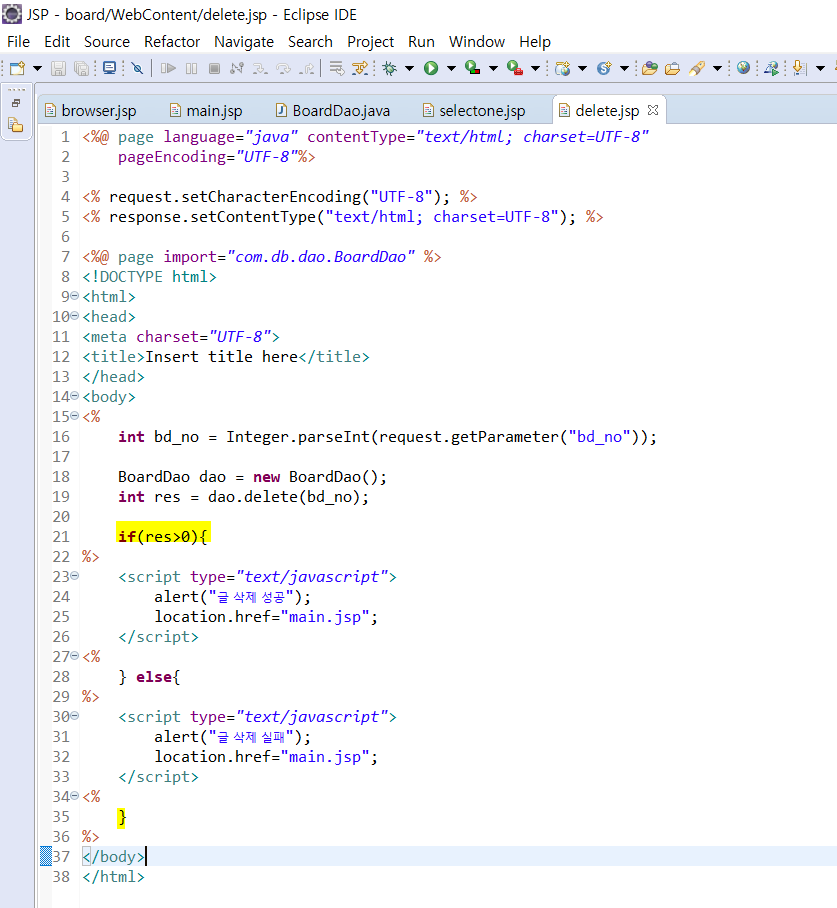Open the Source menu
This screenshot has height=908, width=837.
pyautogui.click(x=107, y=42)
